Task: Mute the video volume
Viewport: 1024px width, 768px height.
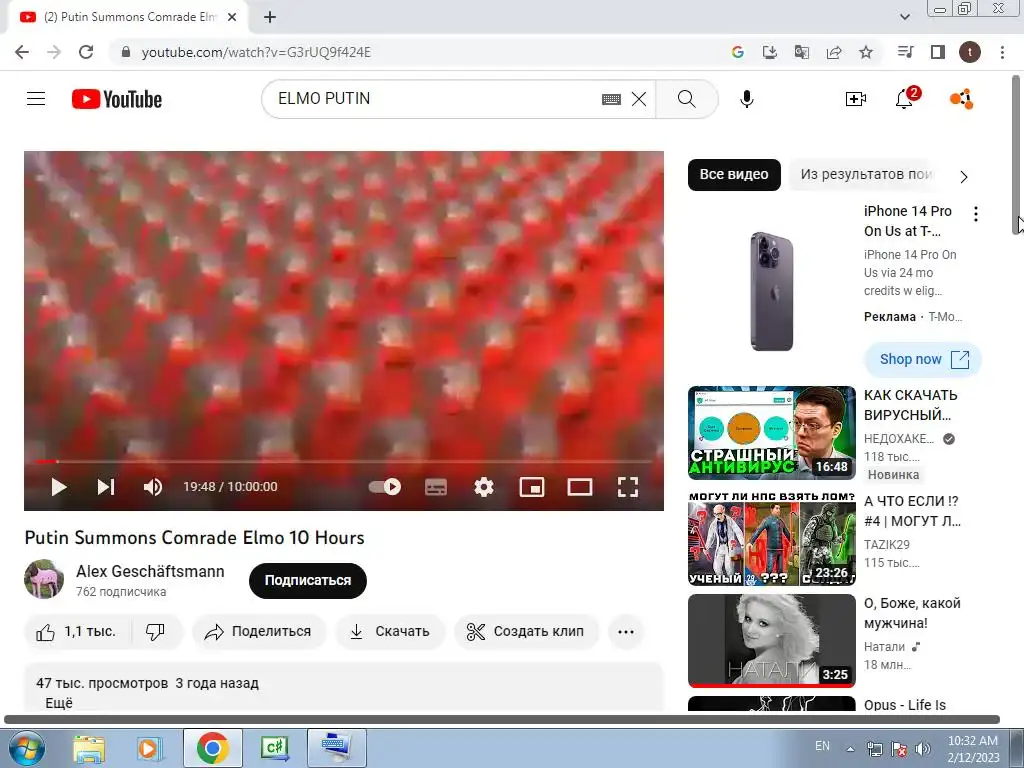Action: point(153,487)
